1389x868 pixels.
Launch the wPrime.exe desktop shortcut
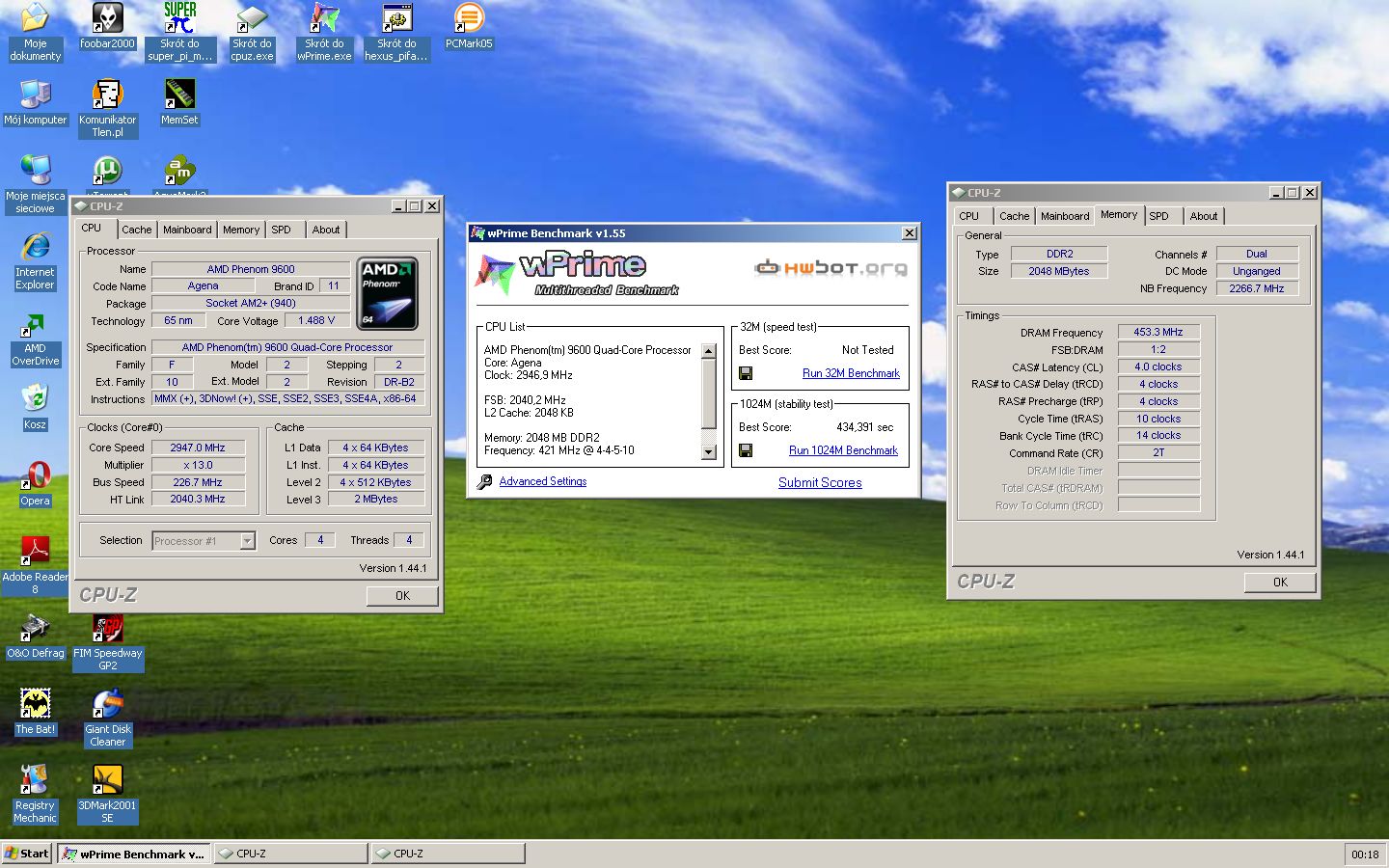[x=324, y=32]
